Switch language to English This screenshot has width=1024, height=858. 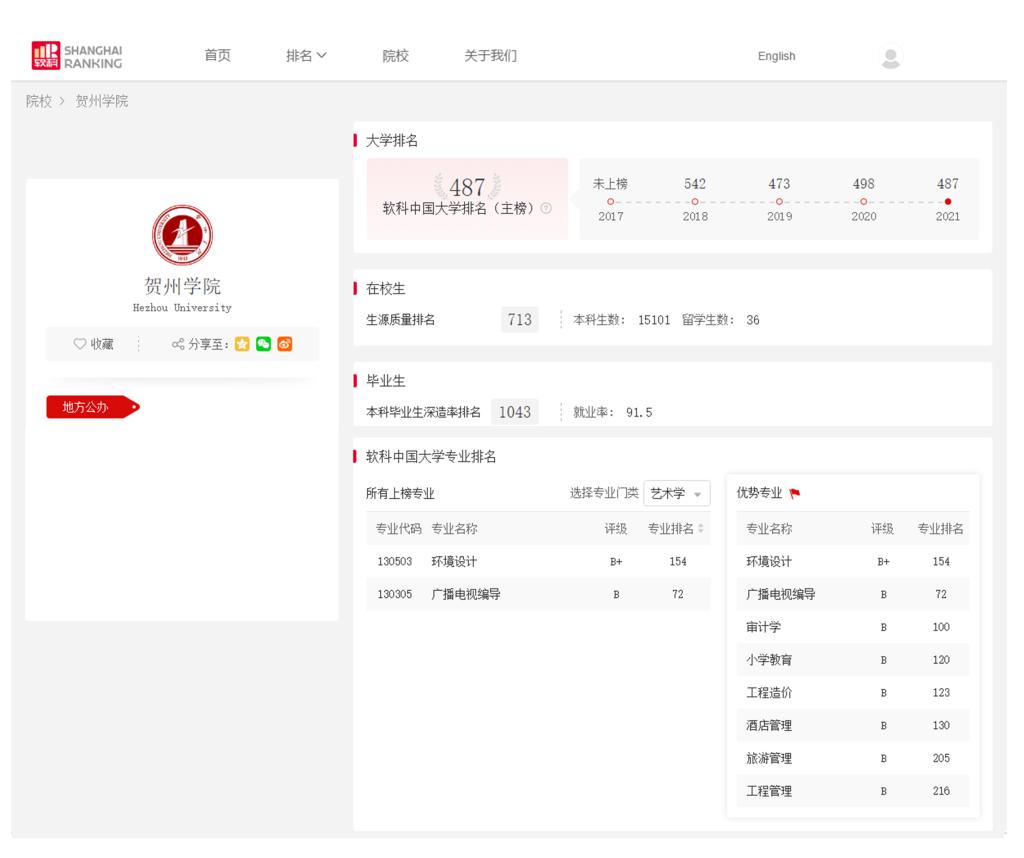point(776,57)
